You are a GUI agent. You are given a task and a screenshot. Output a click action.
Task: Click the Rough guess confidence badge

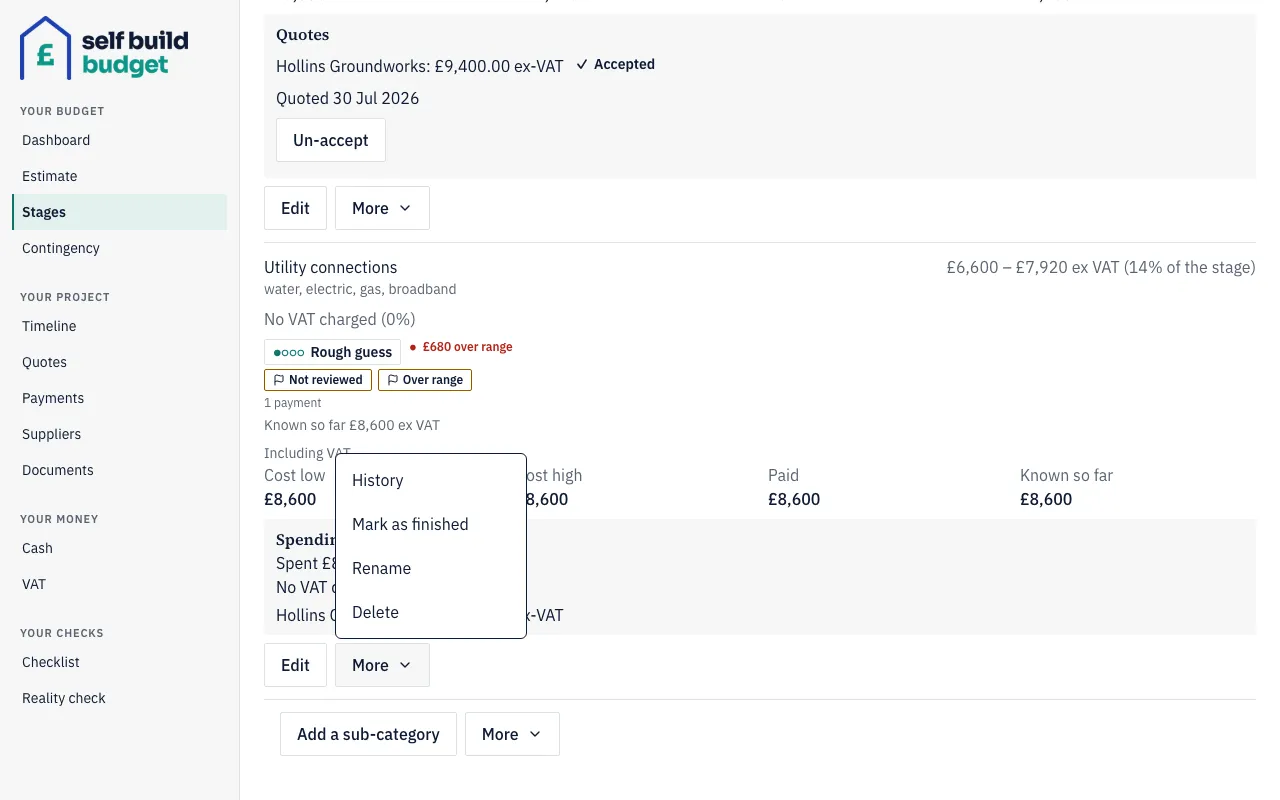[332, 352]
